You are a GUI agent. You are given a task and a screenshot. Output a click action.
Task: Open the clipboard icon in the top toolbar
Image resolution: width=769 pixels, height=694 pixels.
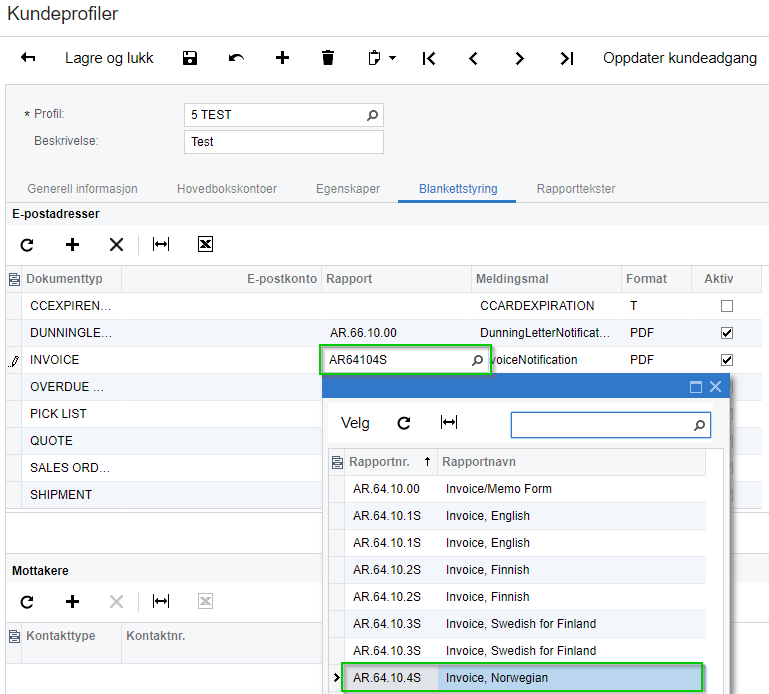pos(374,58)
